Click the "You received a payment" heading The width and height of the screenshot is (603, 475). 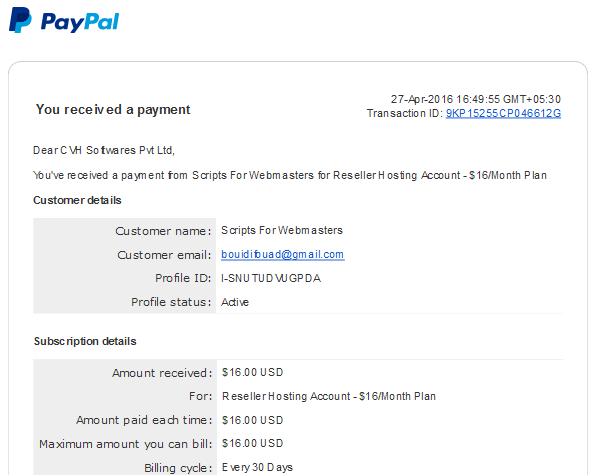[113, 110]
